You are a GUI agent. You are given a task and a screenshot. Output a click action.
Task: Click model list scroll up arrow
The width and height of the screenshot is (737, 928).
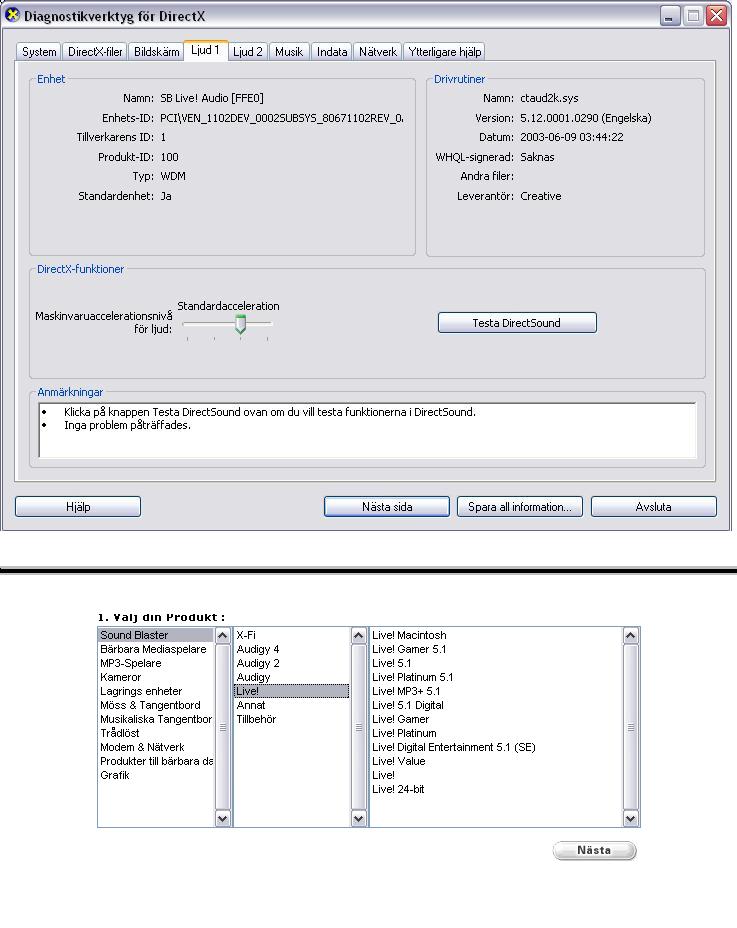click(630, 636)
